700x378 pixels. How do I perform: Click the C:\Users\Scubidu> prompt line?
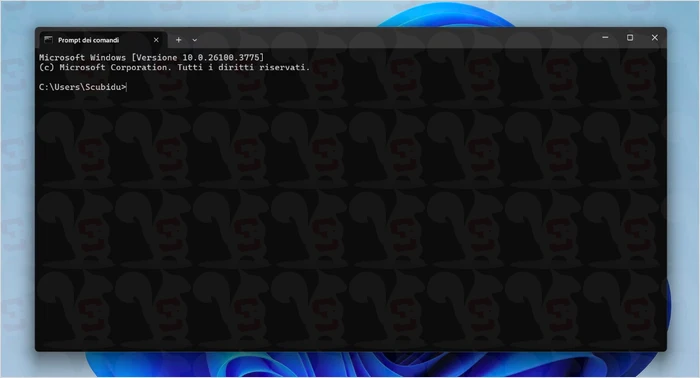83,87
